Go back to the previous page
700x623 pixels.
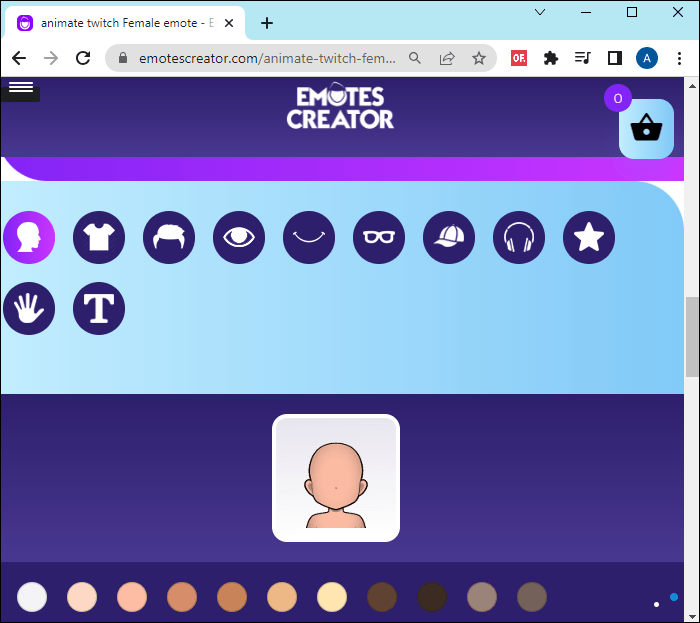pos(19,58)
